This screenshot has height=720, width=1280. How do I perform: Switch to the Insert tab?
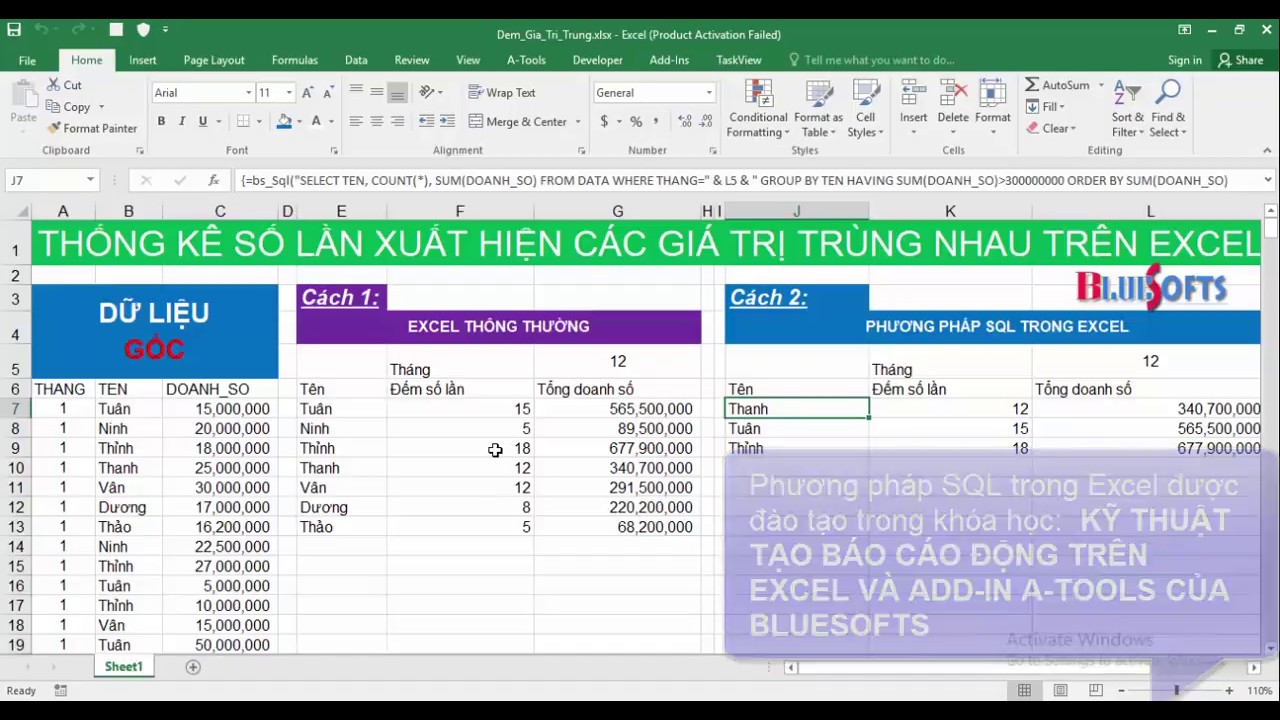click(143, 60)
